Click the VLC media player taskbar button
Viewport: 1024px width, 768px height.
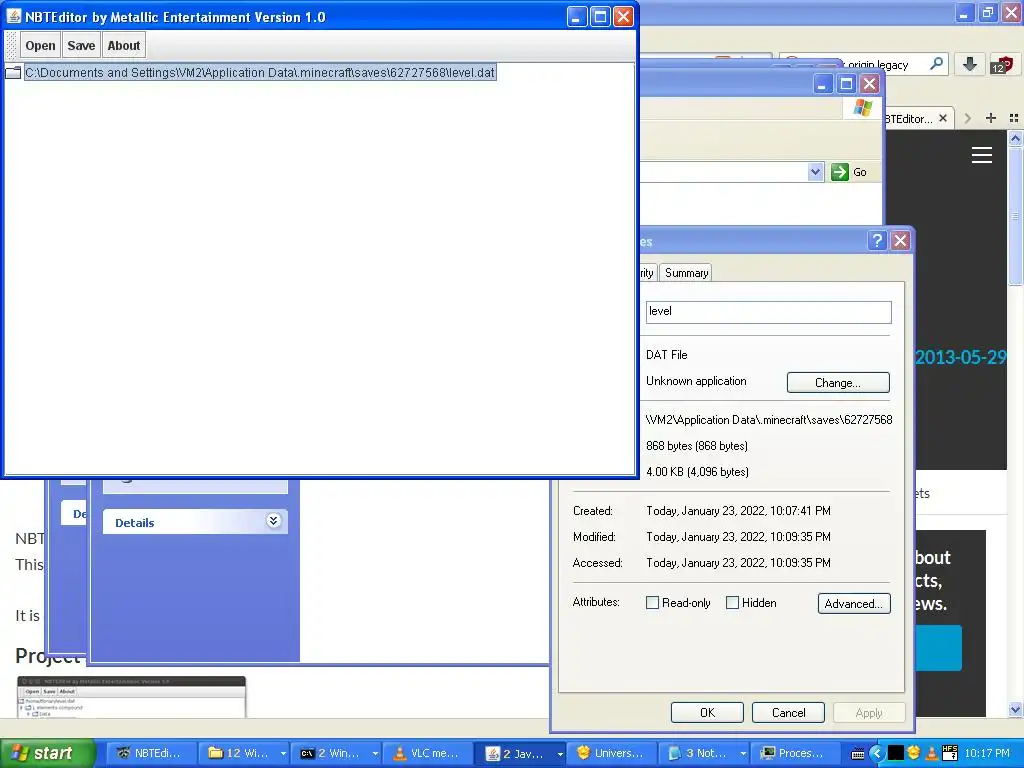426,753
